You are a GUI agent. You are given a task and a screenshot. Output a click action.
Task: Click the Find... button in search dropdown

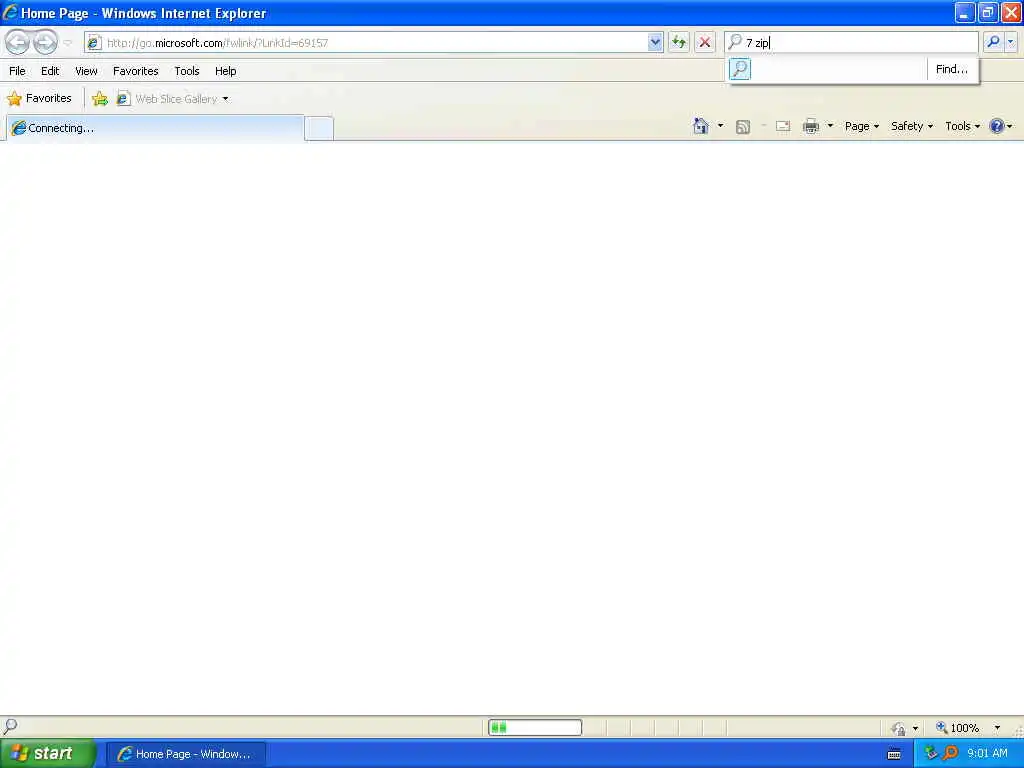(x=952, y=69)
